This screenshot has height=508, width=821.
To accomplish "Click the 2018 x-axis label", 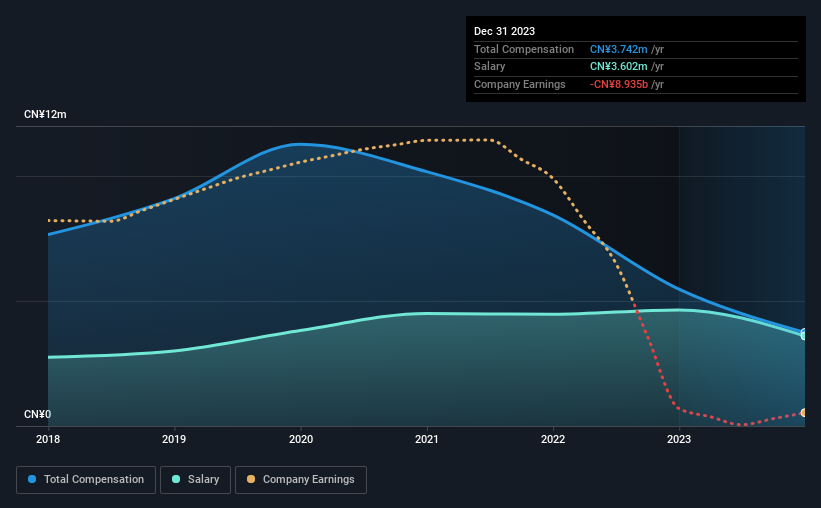I will 48,439.
